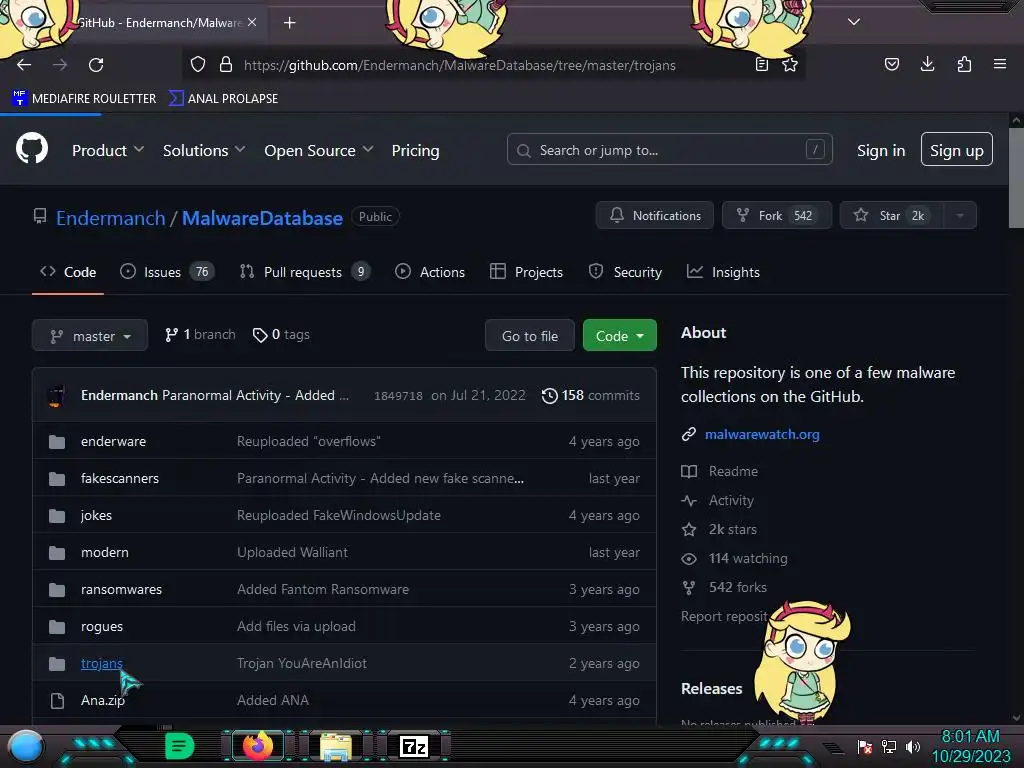Open the fakescanners folder
The height and width of the screenshot is (768, 1024).
120,478
